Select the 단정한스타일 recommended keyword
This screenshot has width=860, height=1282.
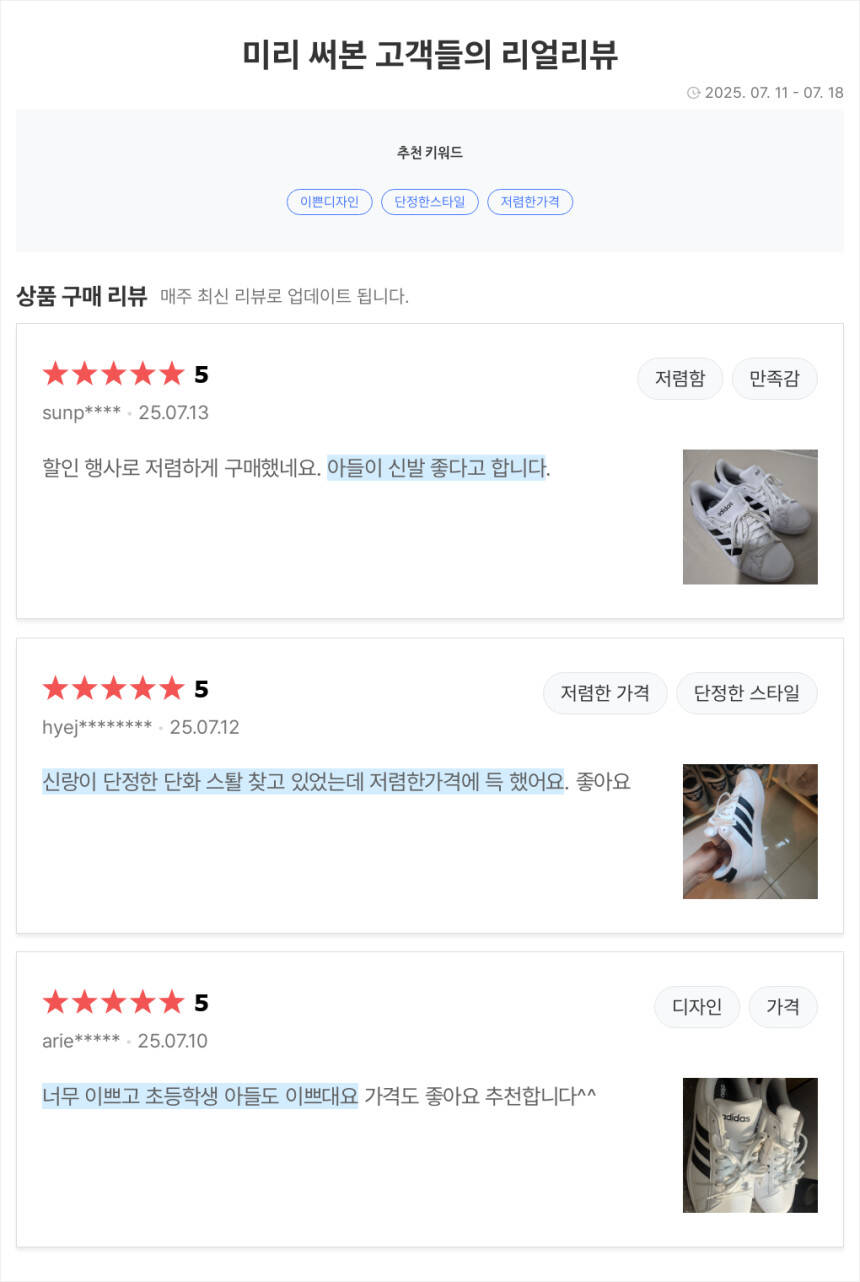click(430, 202)
